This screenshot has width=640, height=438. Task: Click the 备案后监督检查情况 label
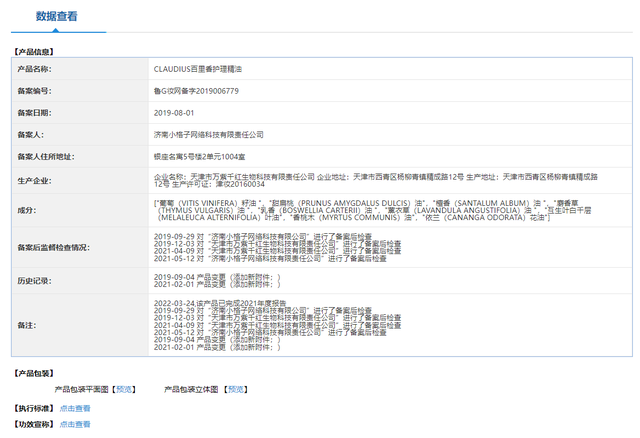click(53, 247)
